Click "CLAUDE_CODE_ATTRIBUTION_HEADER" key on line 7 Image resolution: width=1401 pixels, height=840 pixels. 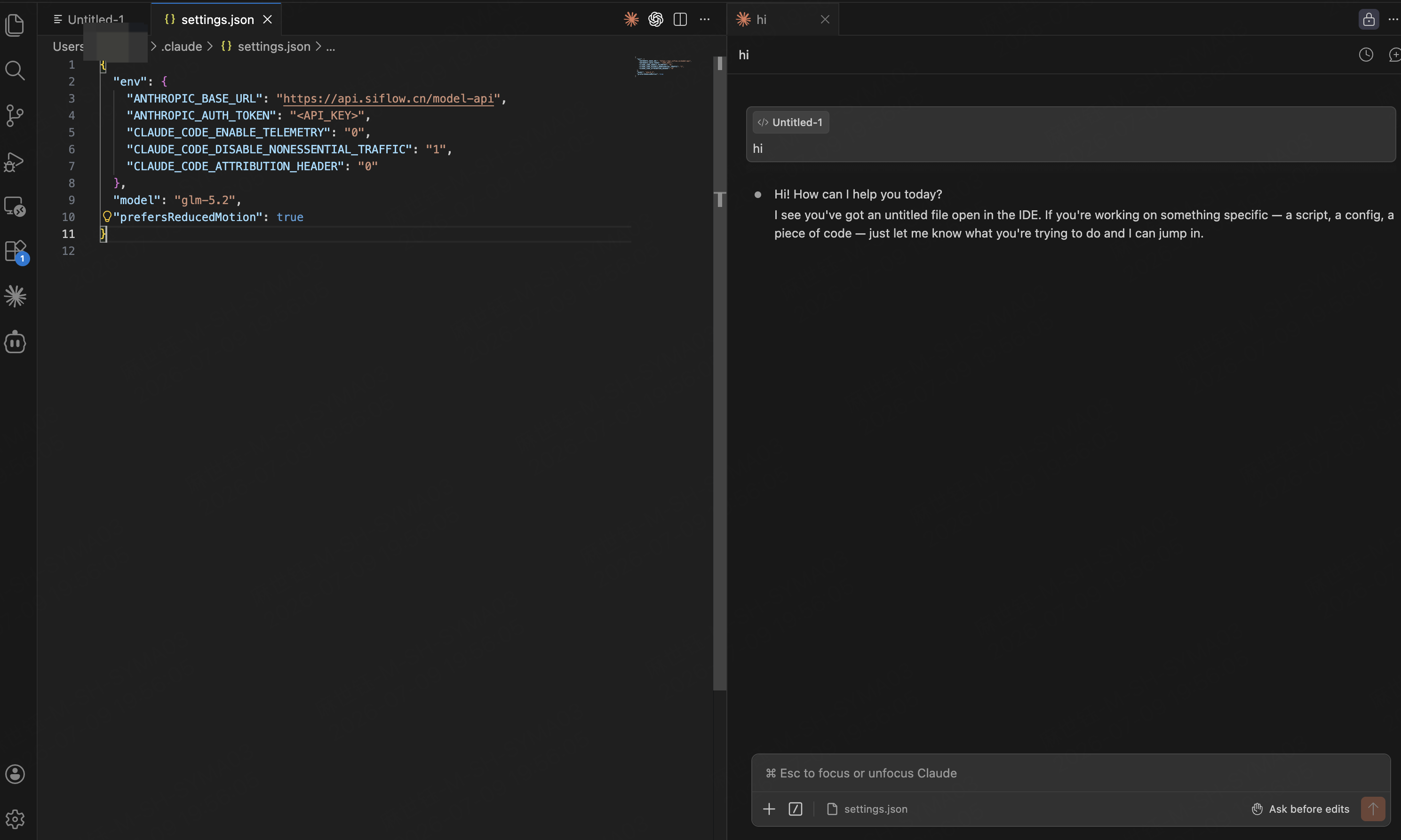click(235, 166)
